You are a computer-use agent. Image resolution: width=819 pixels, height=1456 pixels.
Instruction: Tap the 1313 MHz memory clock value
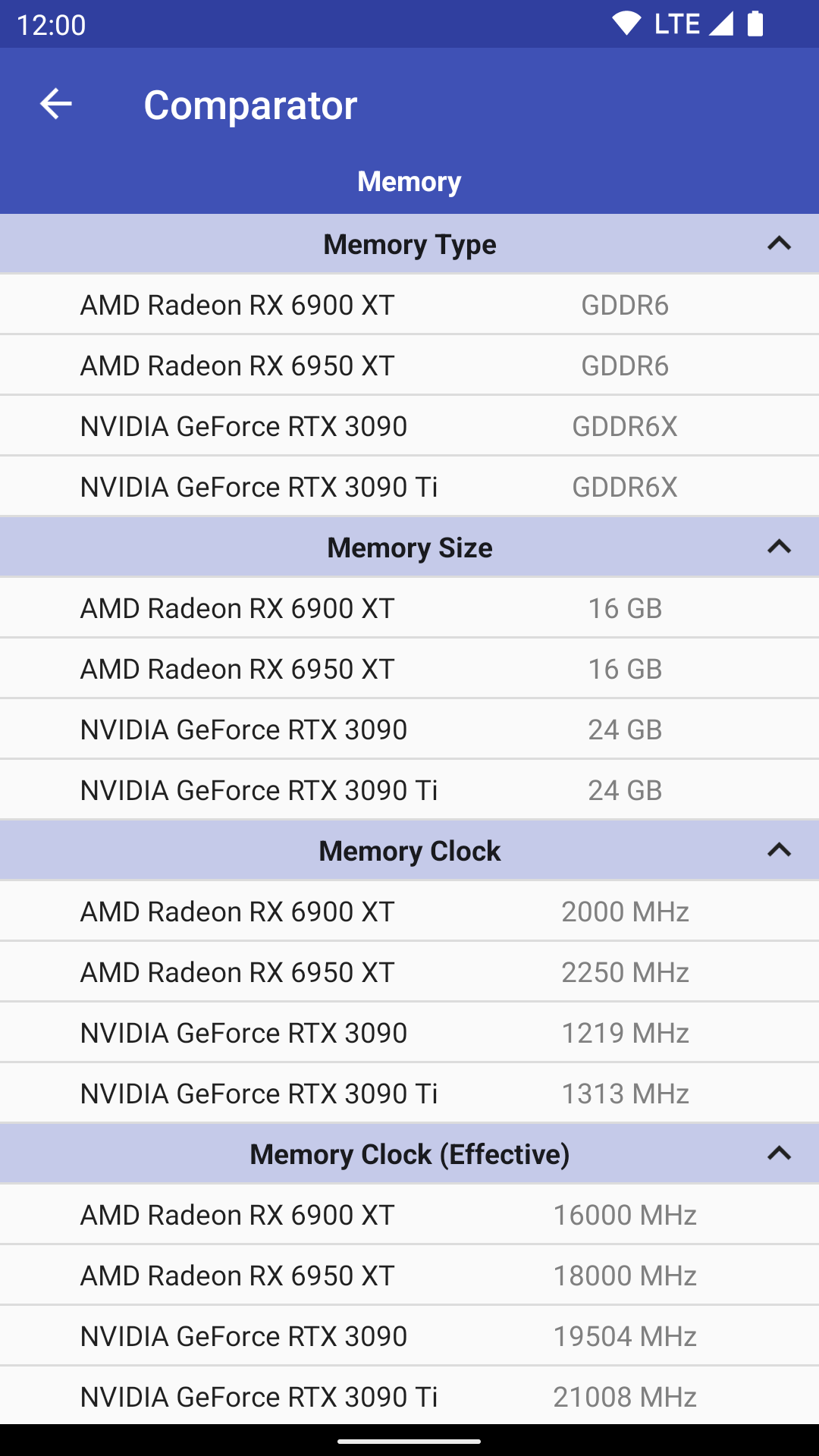625,1094
